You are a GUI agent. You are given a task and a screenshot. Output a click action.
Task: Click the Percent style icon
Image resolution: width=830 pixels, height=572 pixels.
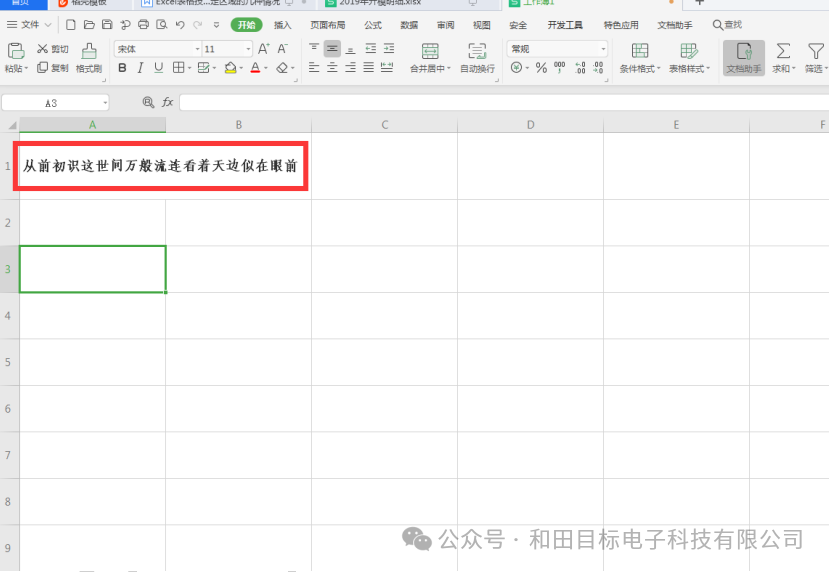(x=541, y=68)
